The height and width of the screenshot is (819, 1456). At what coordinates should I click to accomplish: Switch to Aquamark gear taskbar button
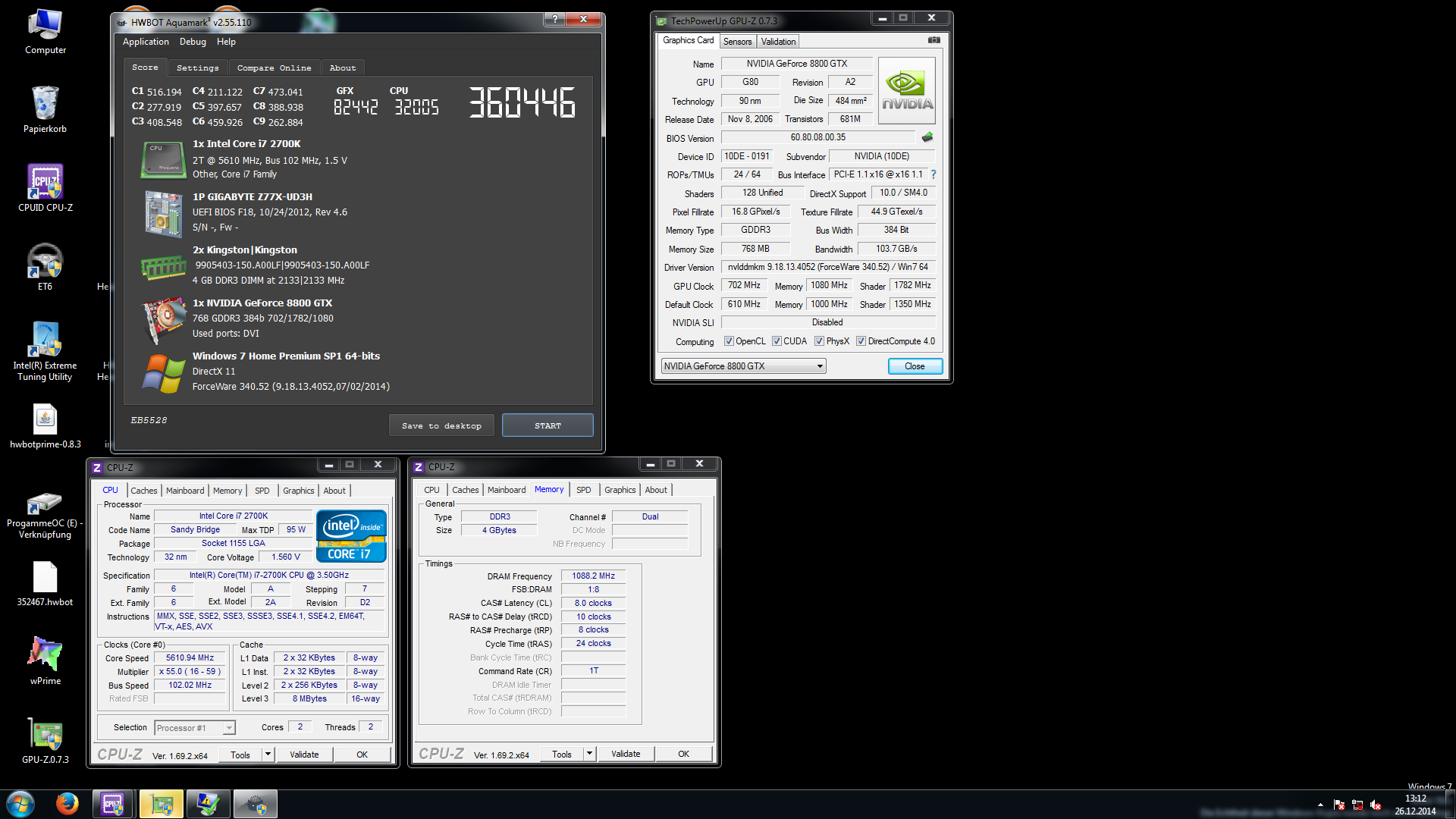(x=256, y=804)
